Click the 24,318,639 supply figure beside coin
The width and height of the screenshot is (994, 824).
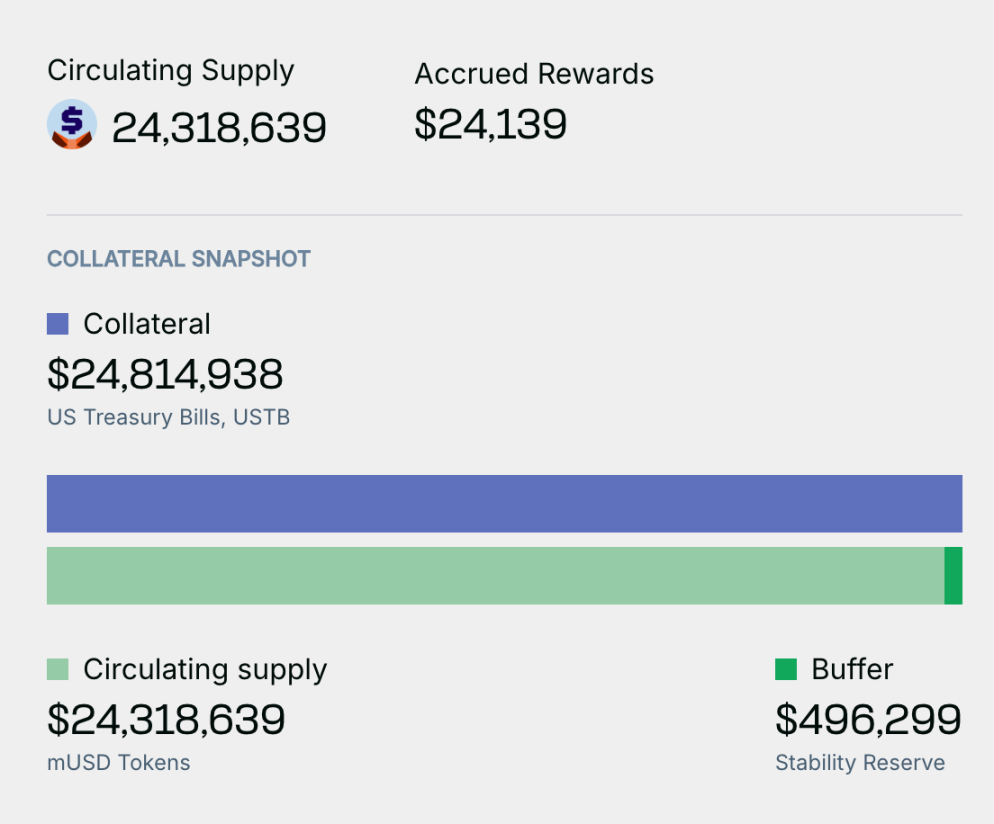pos(219,128)
